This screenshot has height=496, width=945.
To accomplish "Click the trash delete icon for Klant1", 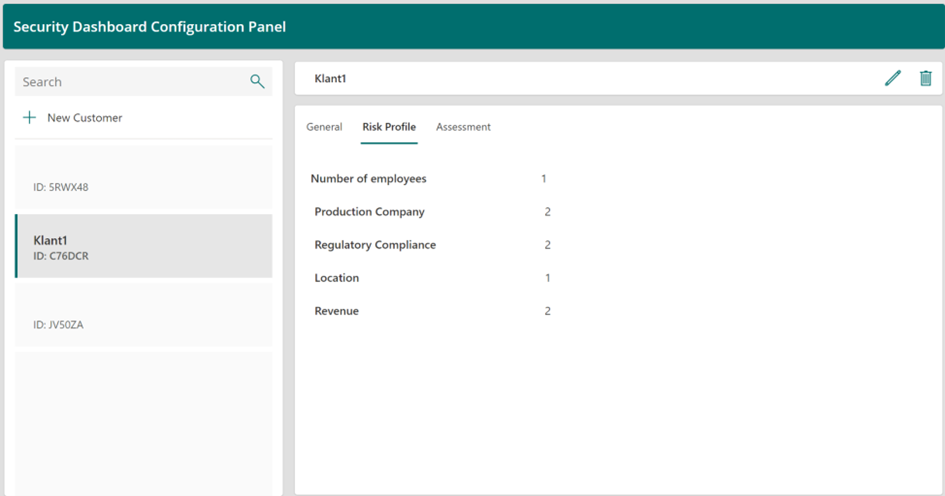I will pyautogui.click(x=926, y=78).
